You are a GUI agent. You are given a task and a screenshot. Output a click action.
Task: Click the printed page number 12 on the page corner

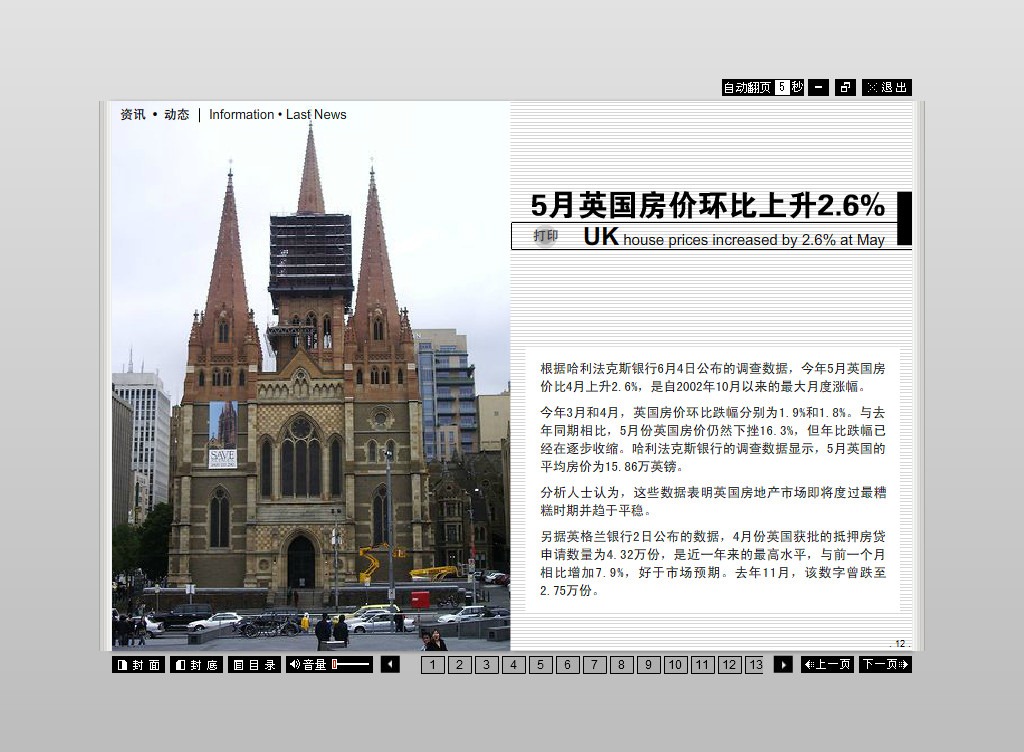coord(900,644)
